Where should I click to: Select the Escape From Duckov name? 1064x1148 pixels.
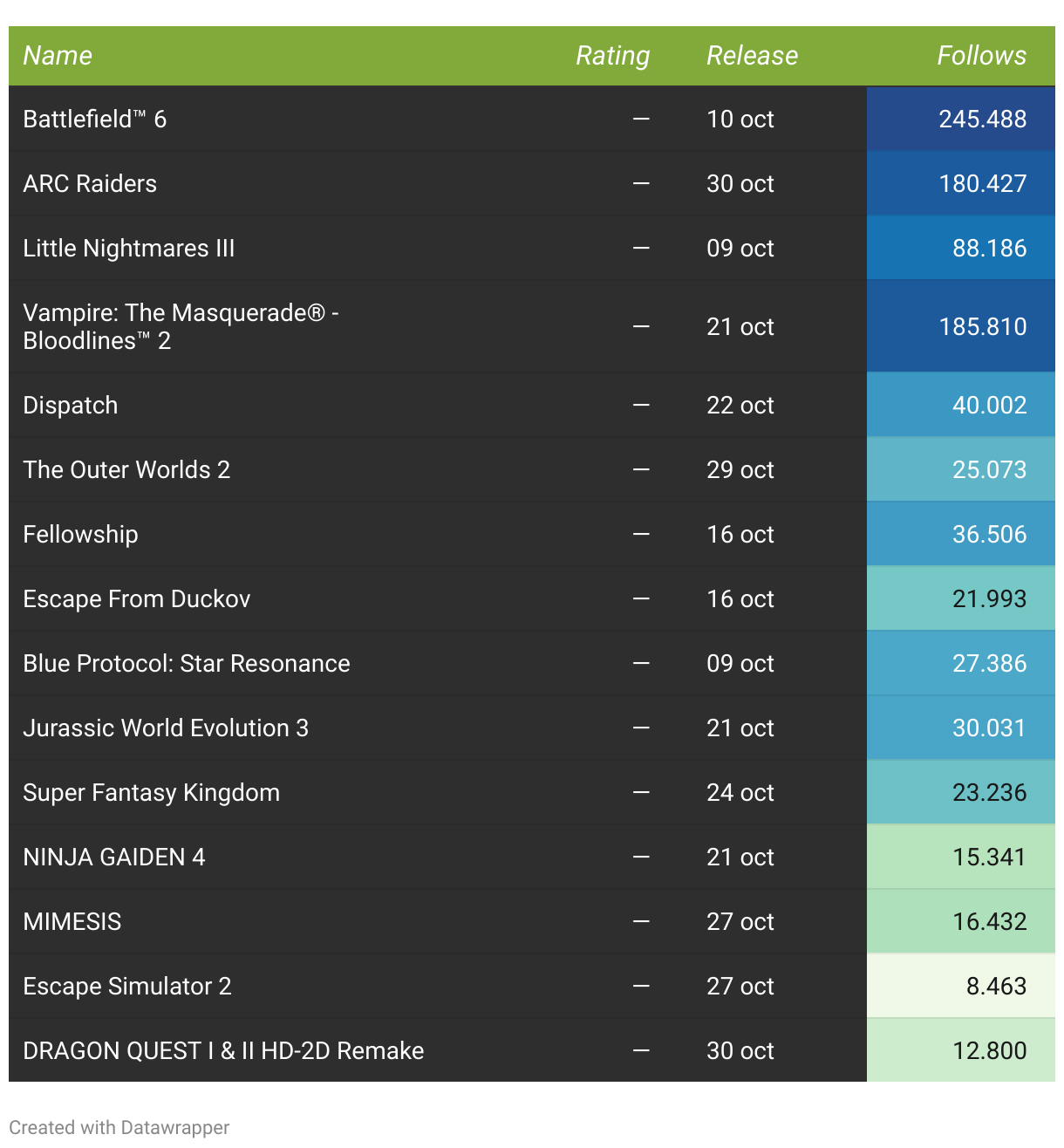137,599
